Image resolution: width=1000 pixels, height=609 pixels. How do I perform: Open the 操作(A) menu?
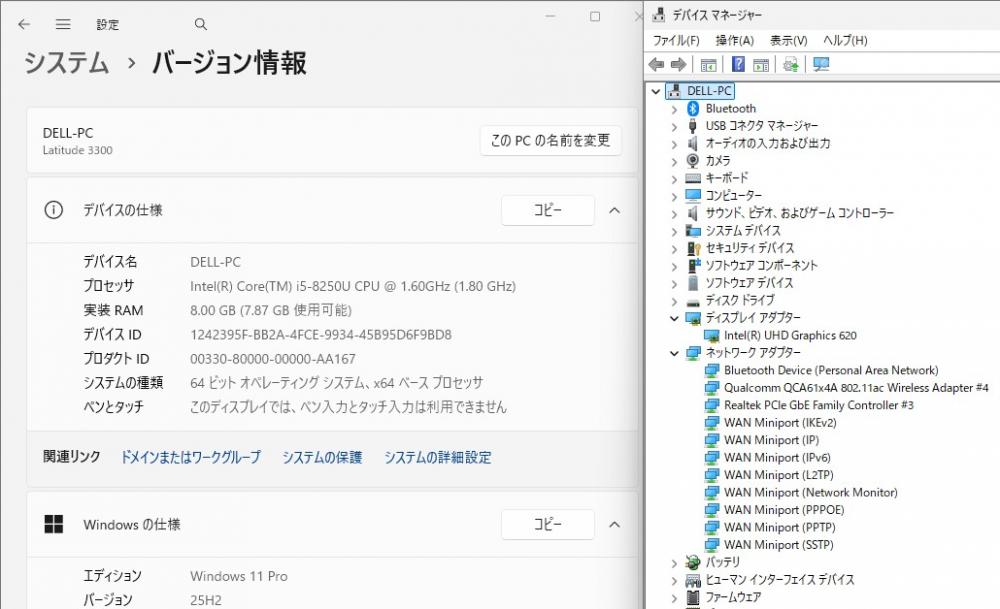(x=735, y=40)
